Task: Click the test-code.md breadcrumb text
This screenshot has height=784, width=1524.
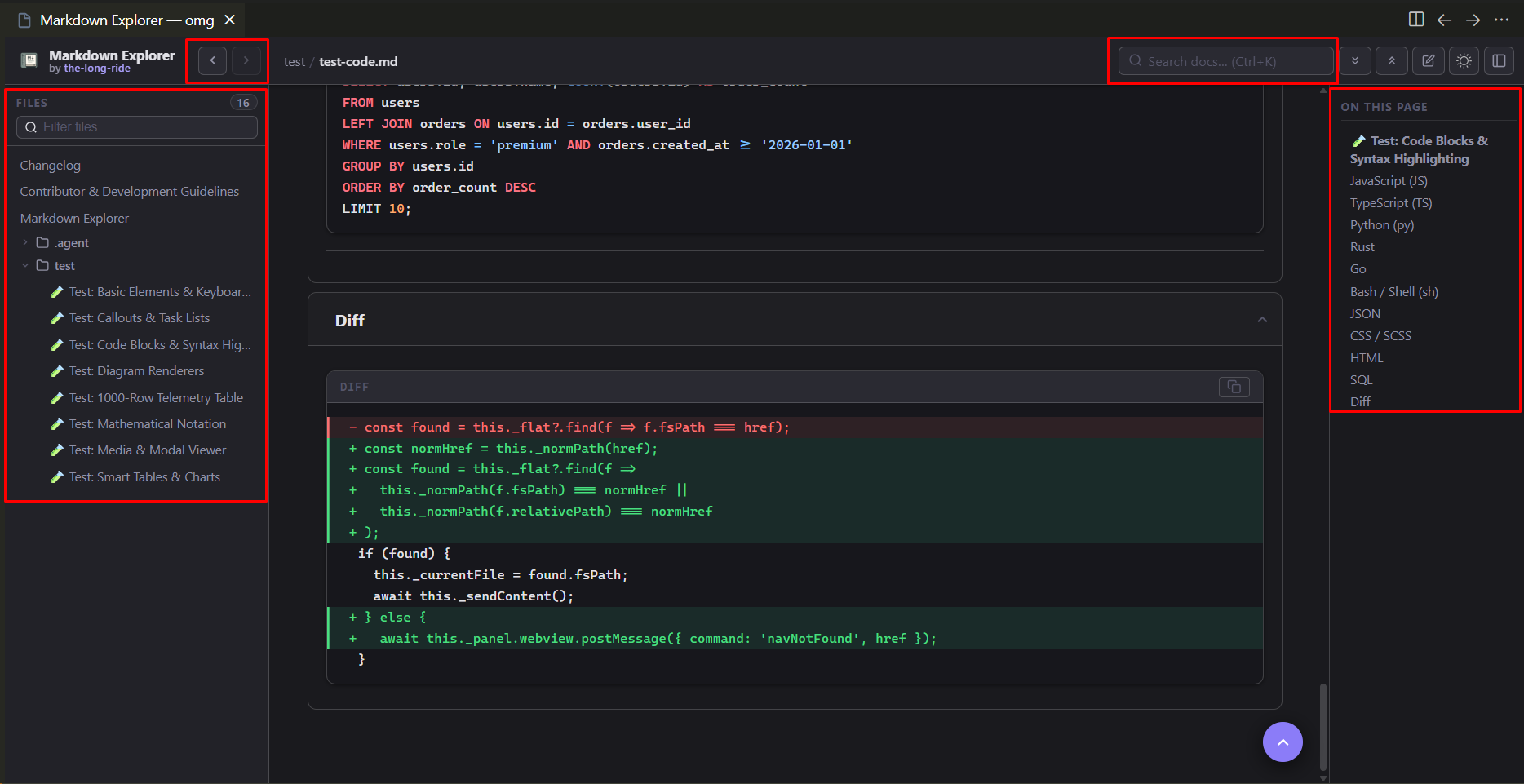Action: [358, 62]
